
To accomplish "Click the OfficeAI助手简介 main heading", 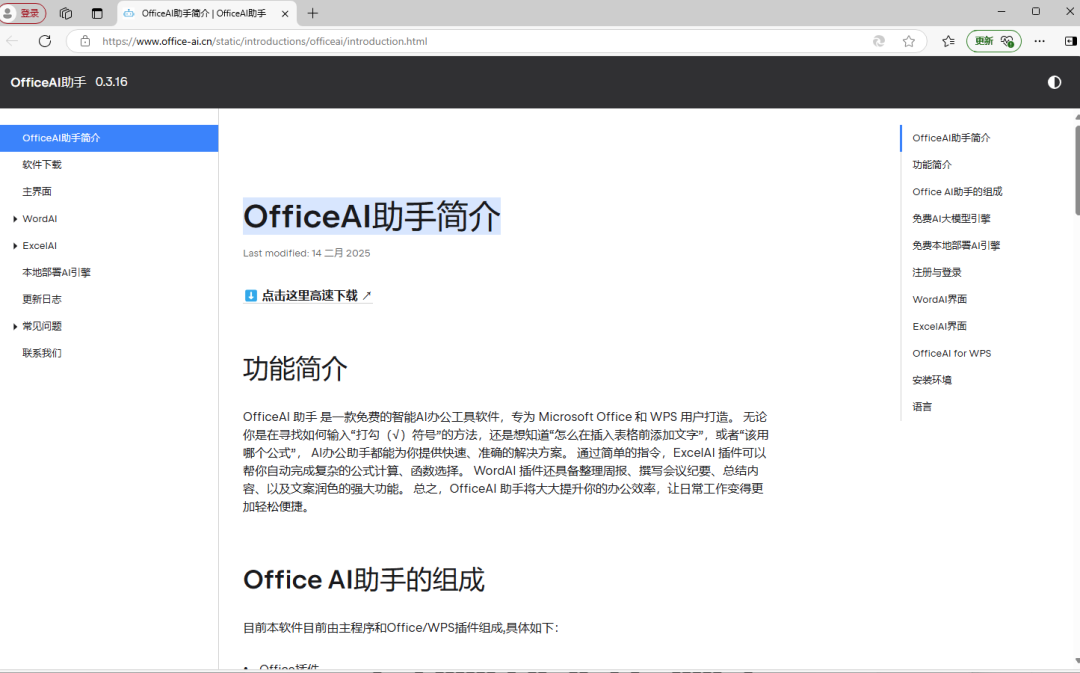I will tap(372, 216).
